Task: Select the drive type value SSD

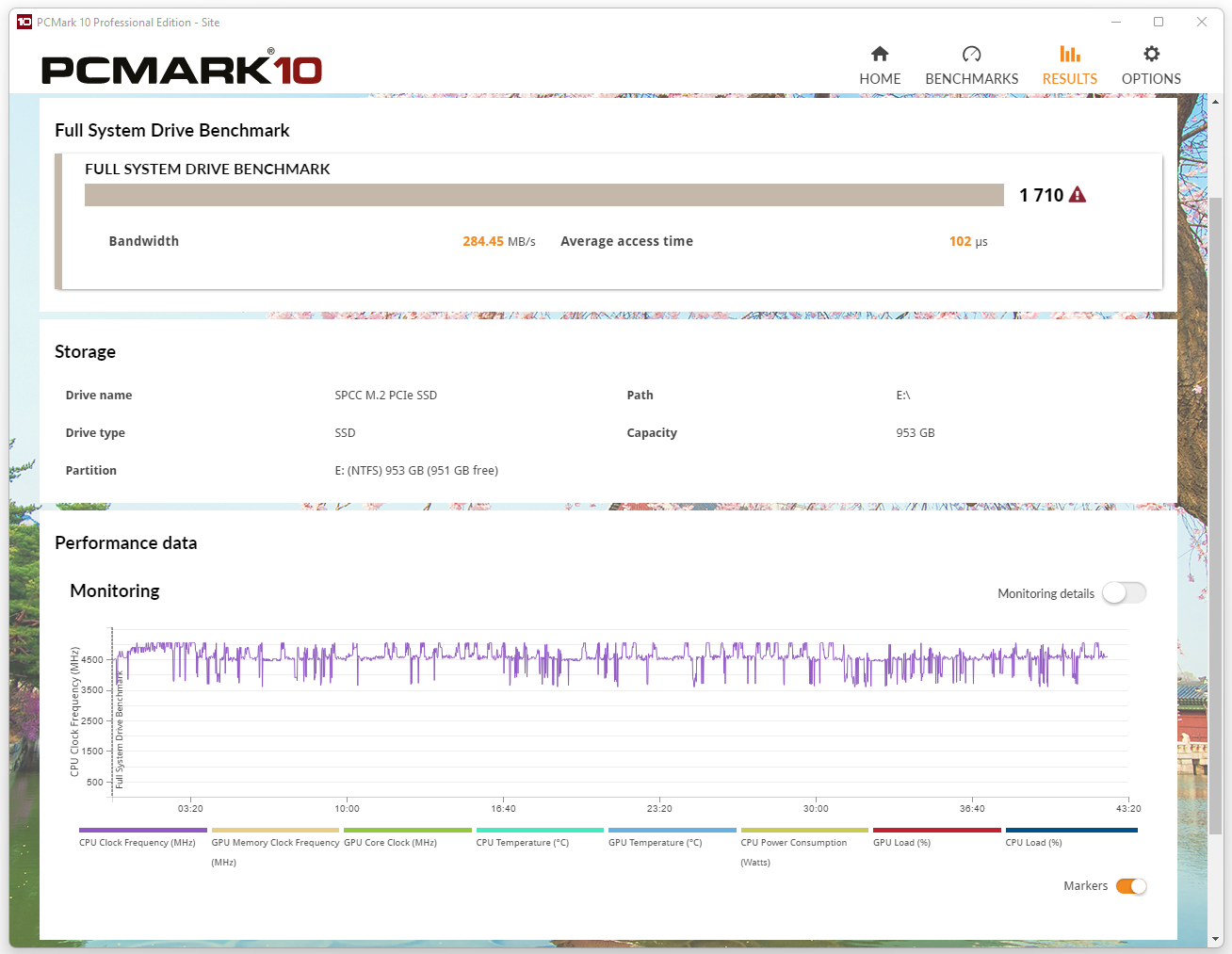Action: (345, 433)
